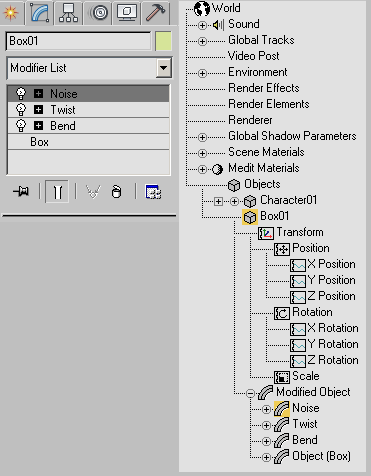This screenshot has height=476, width=371.
Task: Click the object color swatch
Action: (164, 41)
